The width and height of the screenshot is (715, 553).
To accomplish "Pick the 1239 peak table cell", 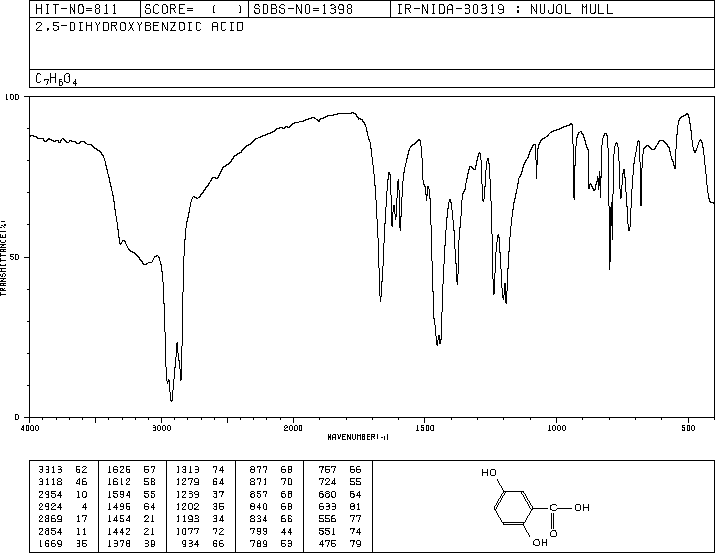I will [188, 494].
